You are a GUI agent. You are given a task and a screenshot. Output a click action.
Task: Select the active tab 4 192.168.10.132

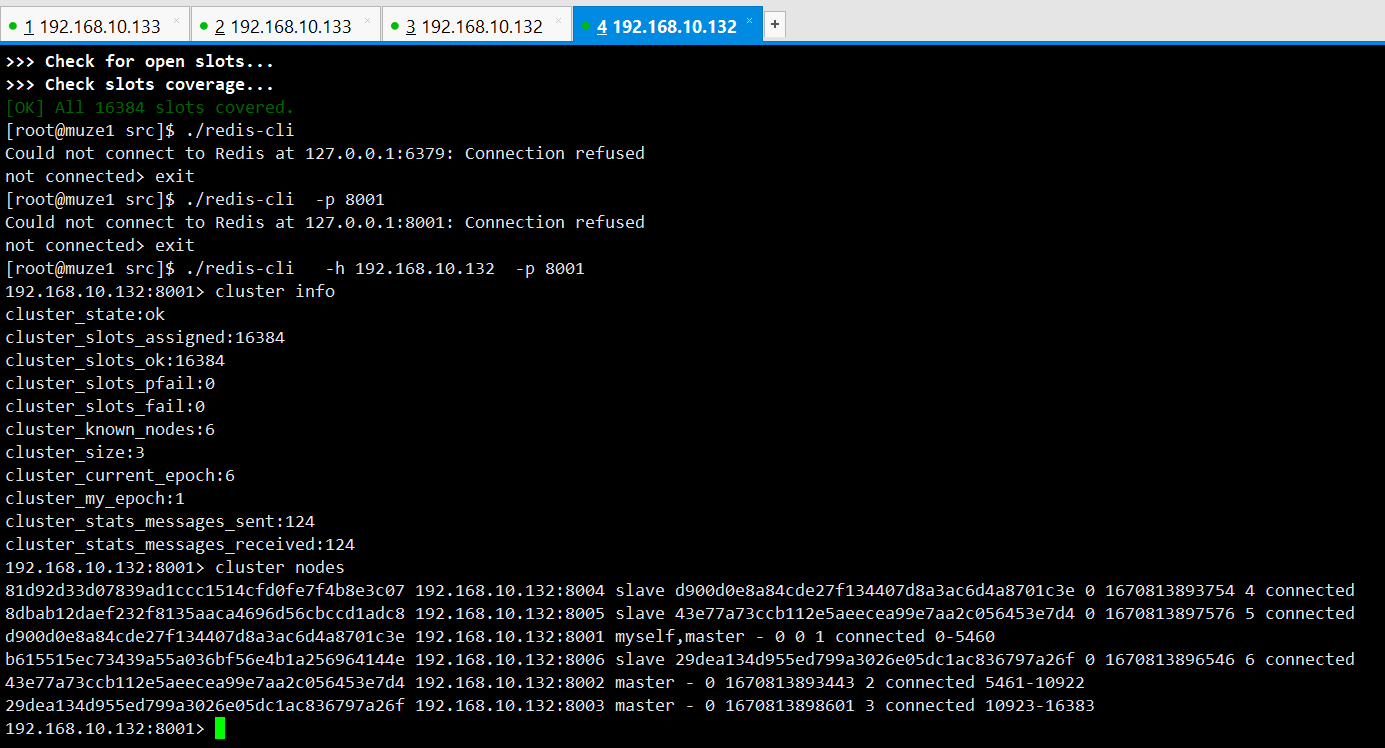click(x=667, y=26)
